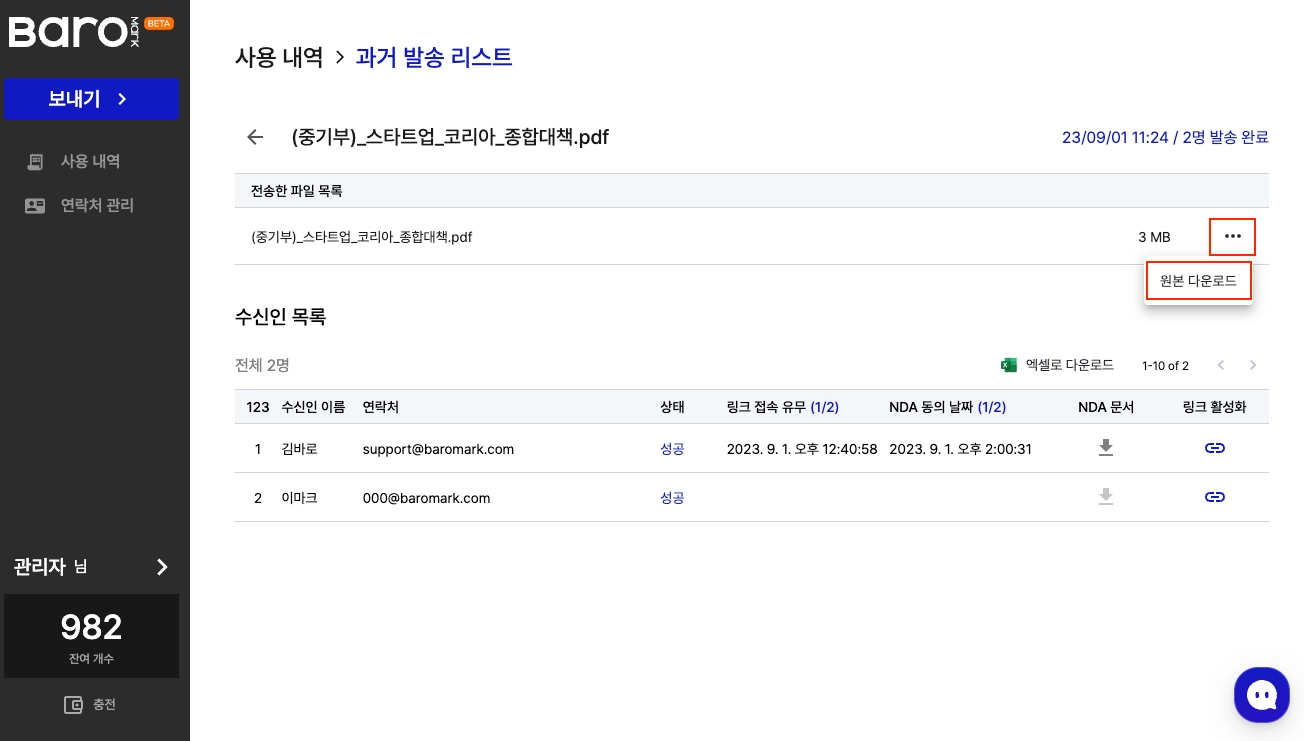1304x741 pixels.
Task: Select 원본 다운로드 from the menu
Action: pyautogui.click(x=1198, y=282)
